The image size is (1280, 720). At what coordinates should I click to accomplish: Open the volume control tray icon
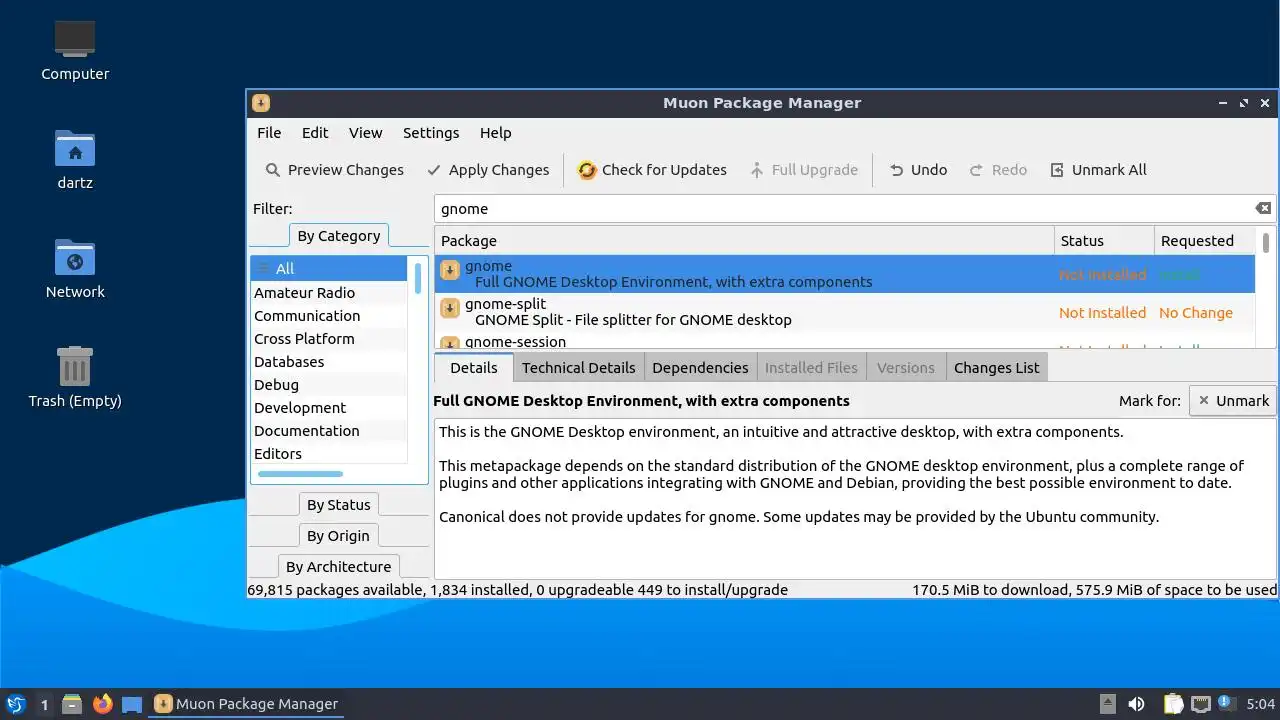[x=1136, y=704]
